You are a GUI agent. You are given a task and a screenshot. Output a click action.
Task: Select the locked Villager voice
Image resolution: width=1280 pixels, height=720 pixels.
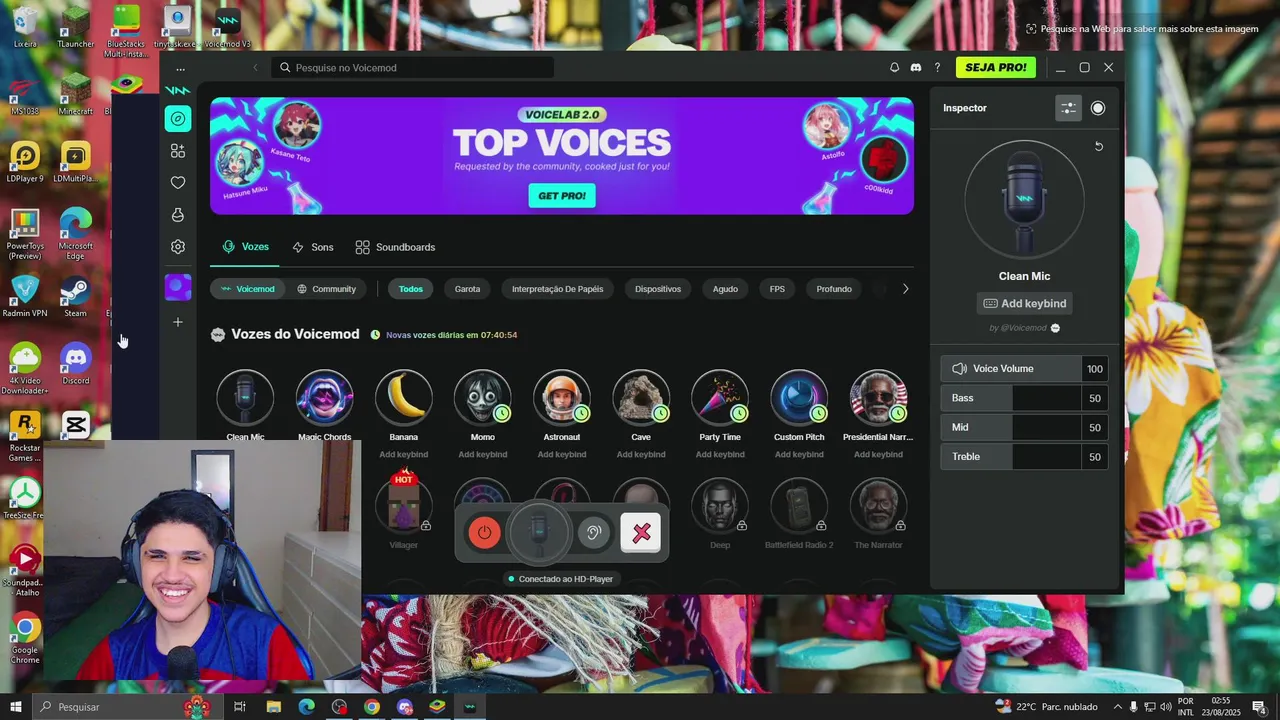coord(403,506)
